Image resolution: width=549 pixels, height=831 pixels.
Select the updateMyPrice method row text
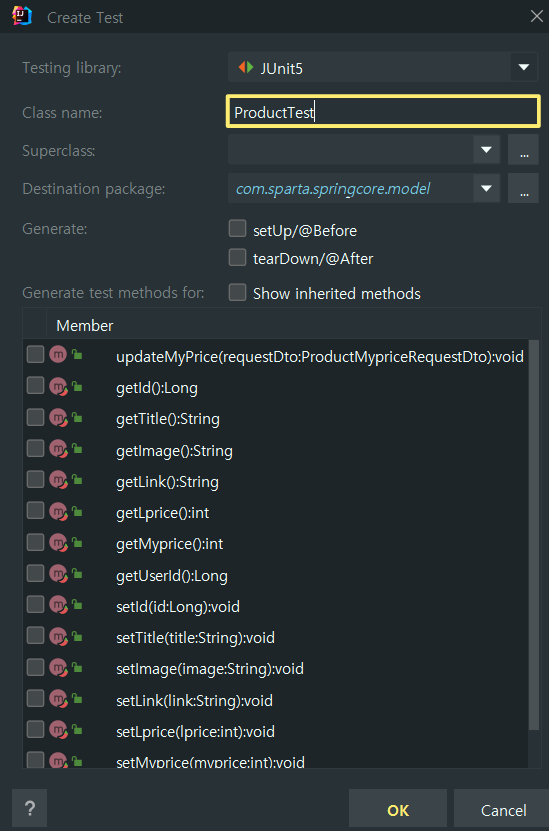(x=320, y=357)
